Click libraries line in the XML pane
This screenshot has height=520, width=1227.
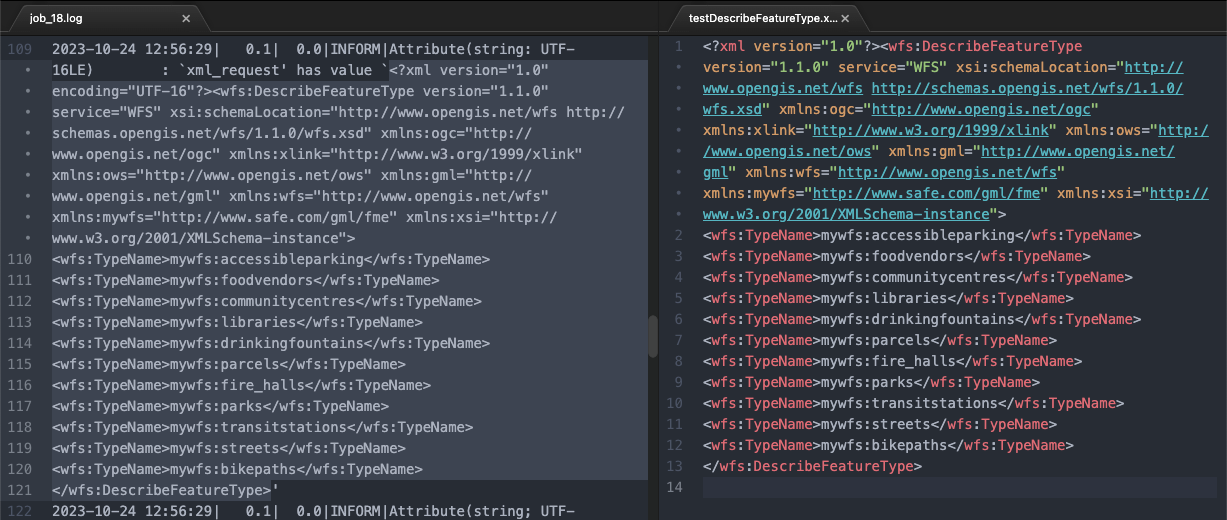[x=888, y=298]
